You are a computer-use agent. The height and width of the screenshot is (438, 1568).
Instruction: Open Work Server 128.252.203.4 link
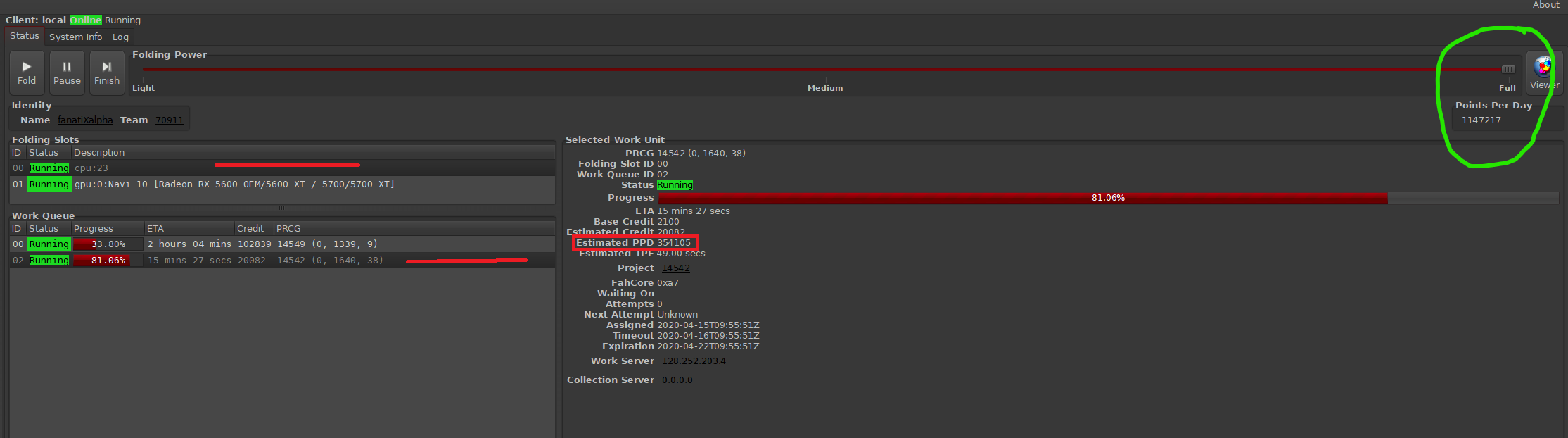(x=694, y=361)
